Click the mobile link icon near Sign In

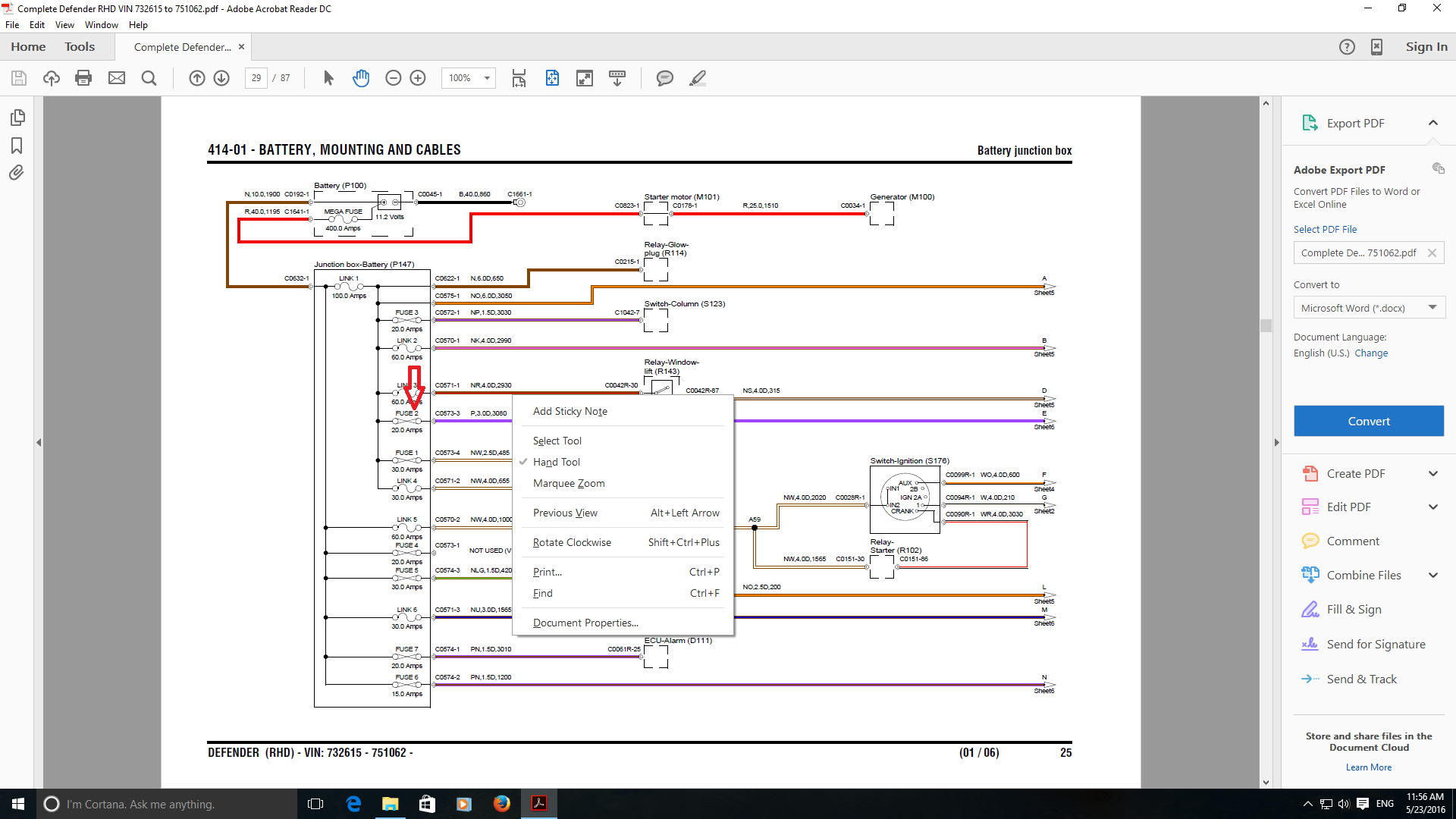(1376, 47)
